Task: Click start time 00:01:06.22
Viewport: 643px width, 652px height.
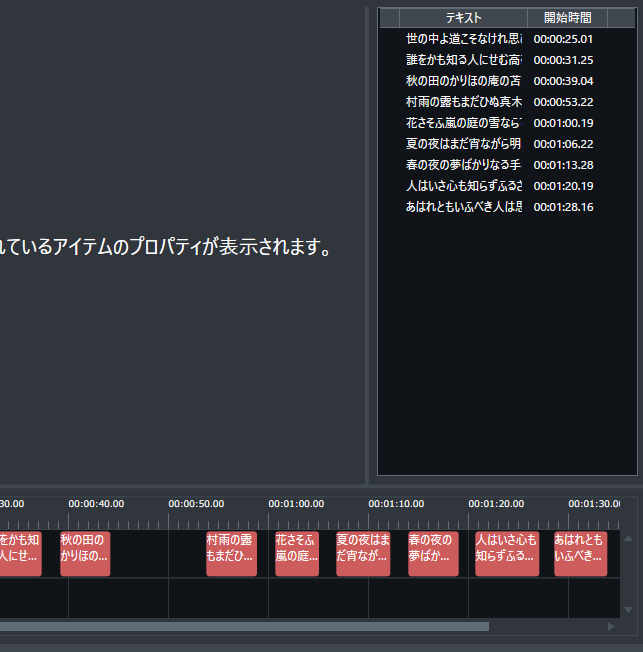Action: [563, 144]
